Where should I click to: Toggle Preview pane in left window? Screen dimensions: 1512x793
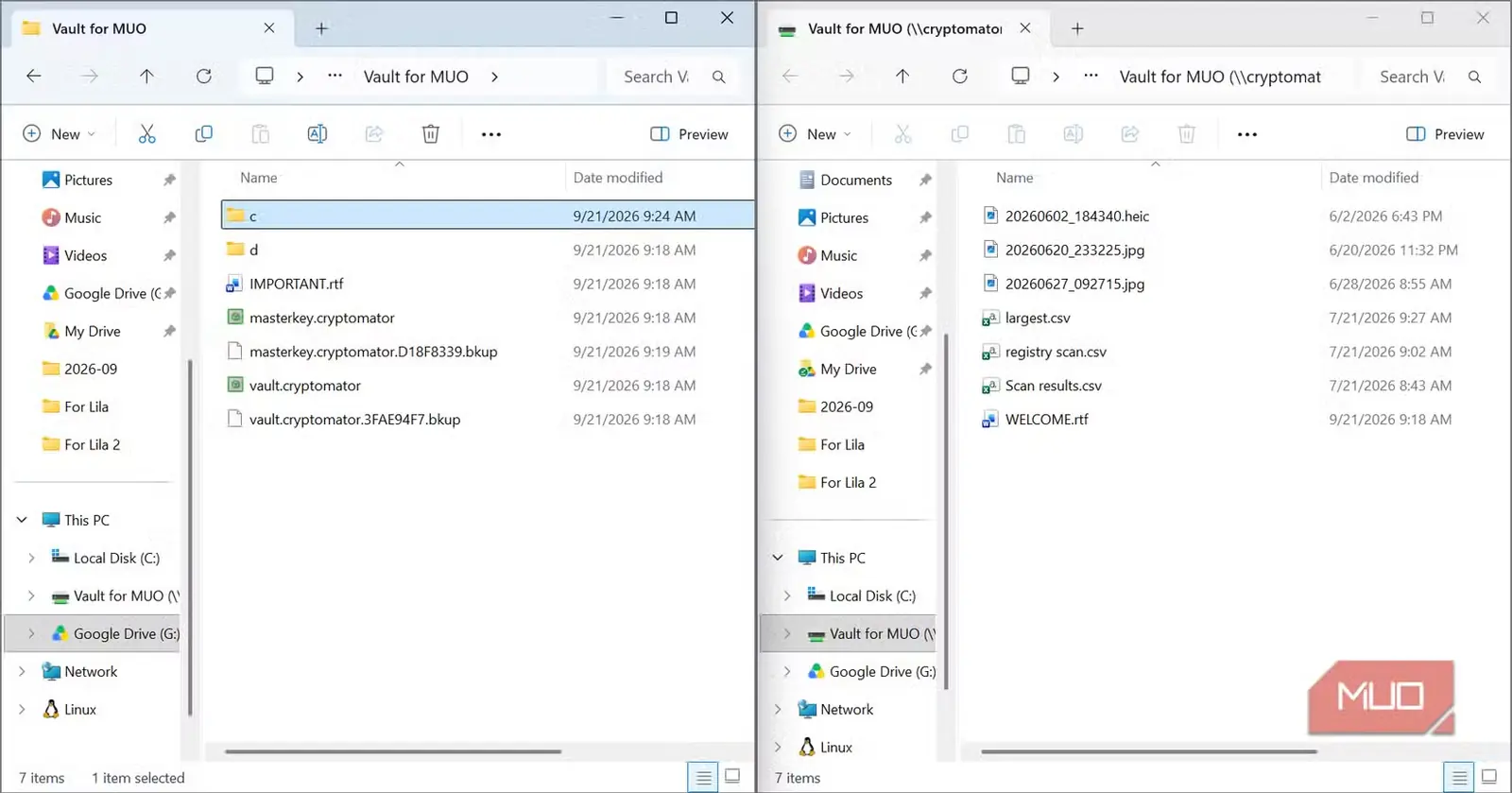(690, 134)
